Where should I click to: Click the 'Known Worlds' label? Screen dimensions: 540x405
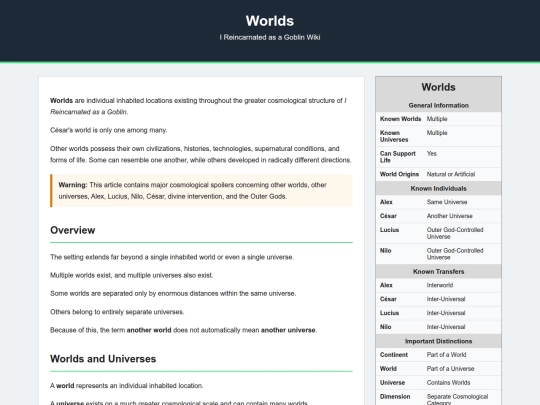point(400,119)
